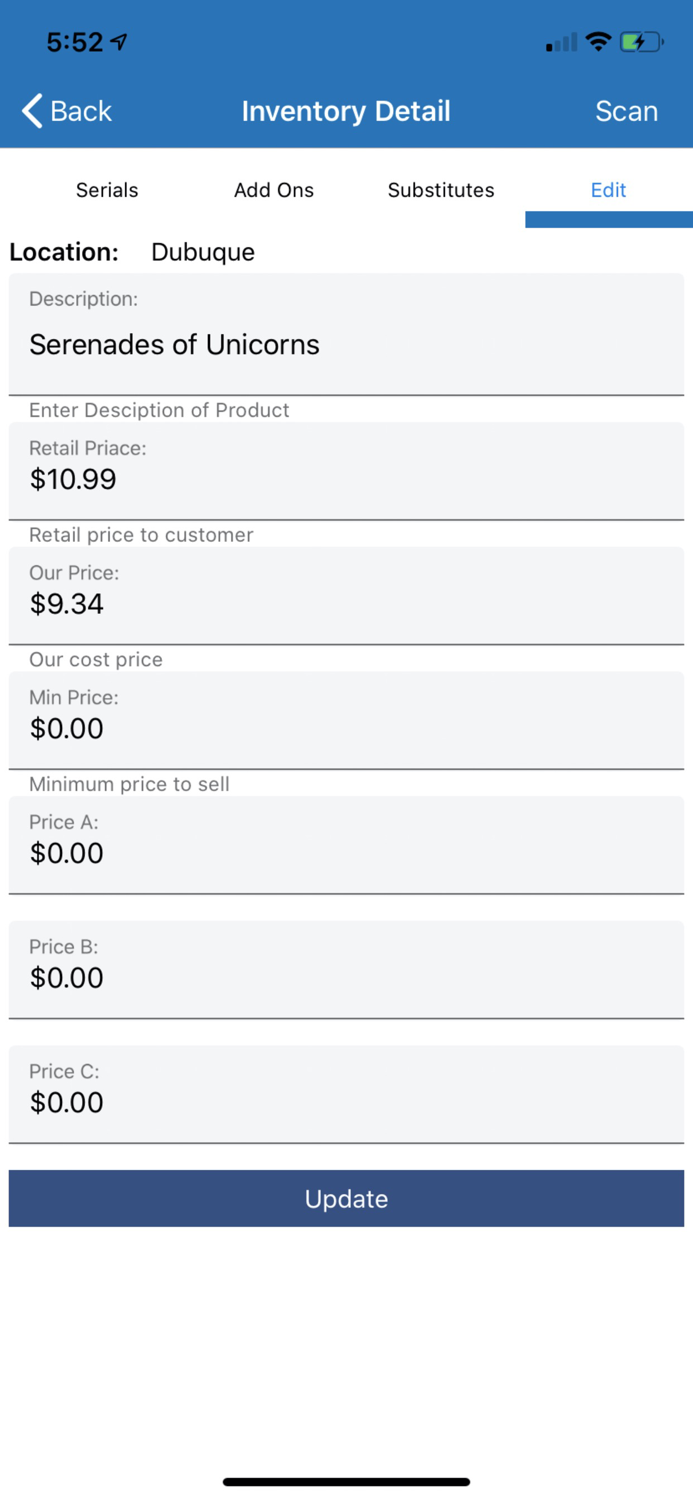Viewport: 693px width, 1500px height.
Task: Tap the home indicator bar
Action: click(346, 1482)
